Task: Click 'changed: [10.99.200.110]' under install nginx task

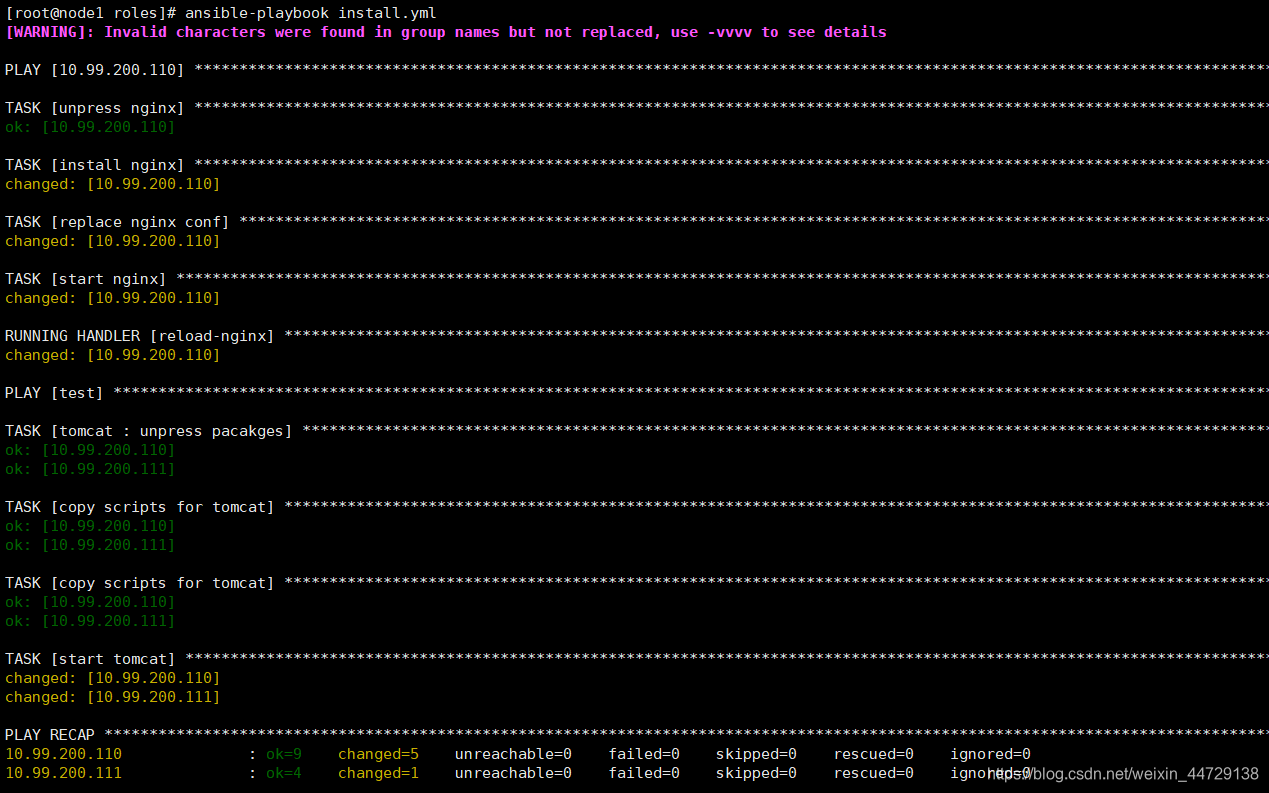Action: [x=112, y=184]
